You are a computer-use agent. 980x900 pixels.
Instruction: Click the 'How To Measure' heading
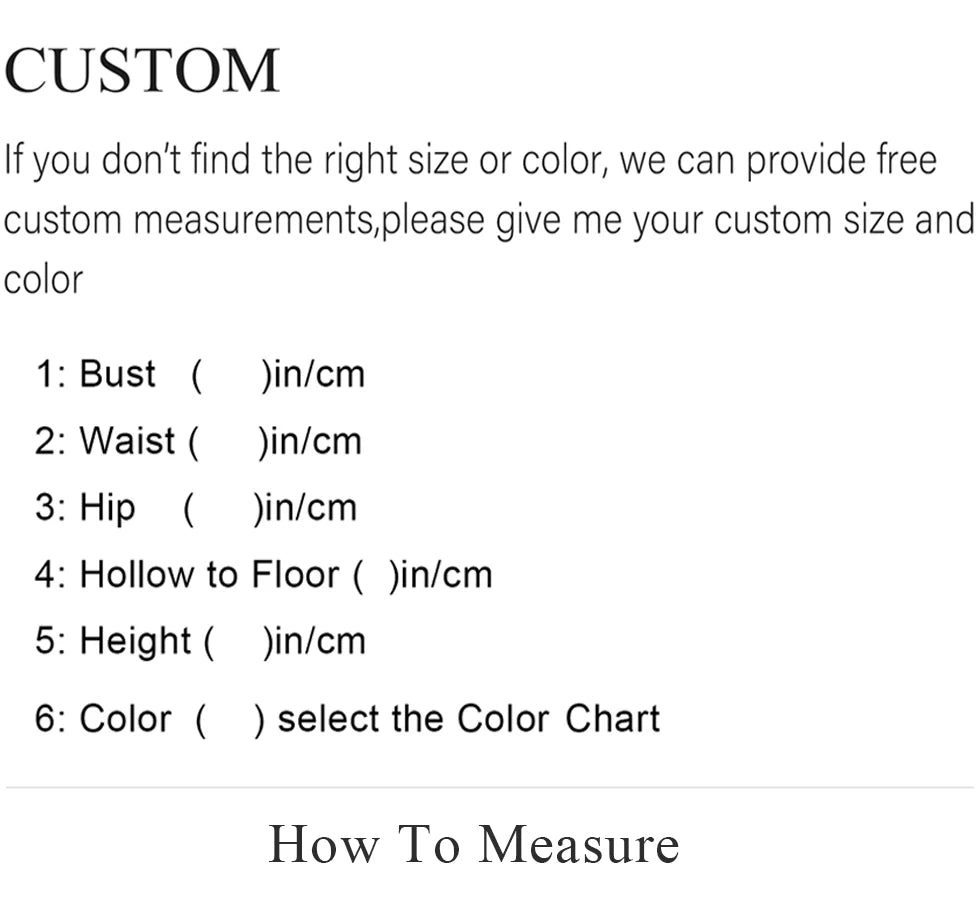(474, 843)
